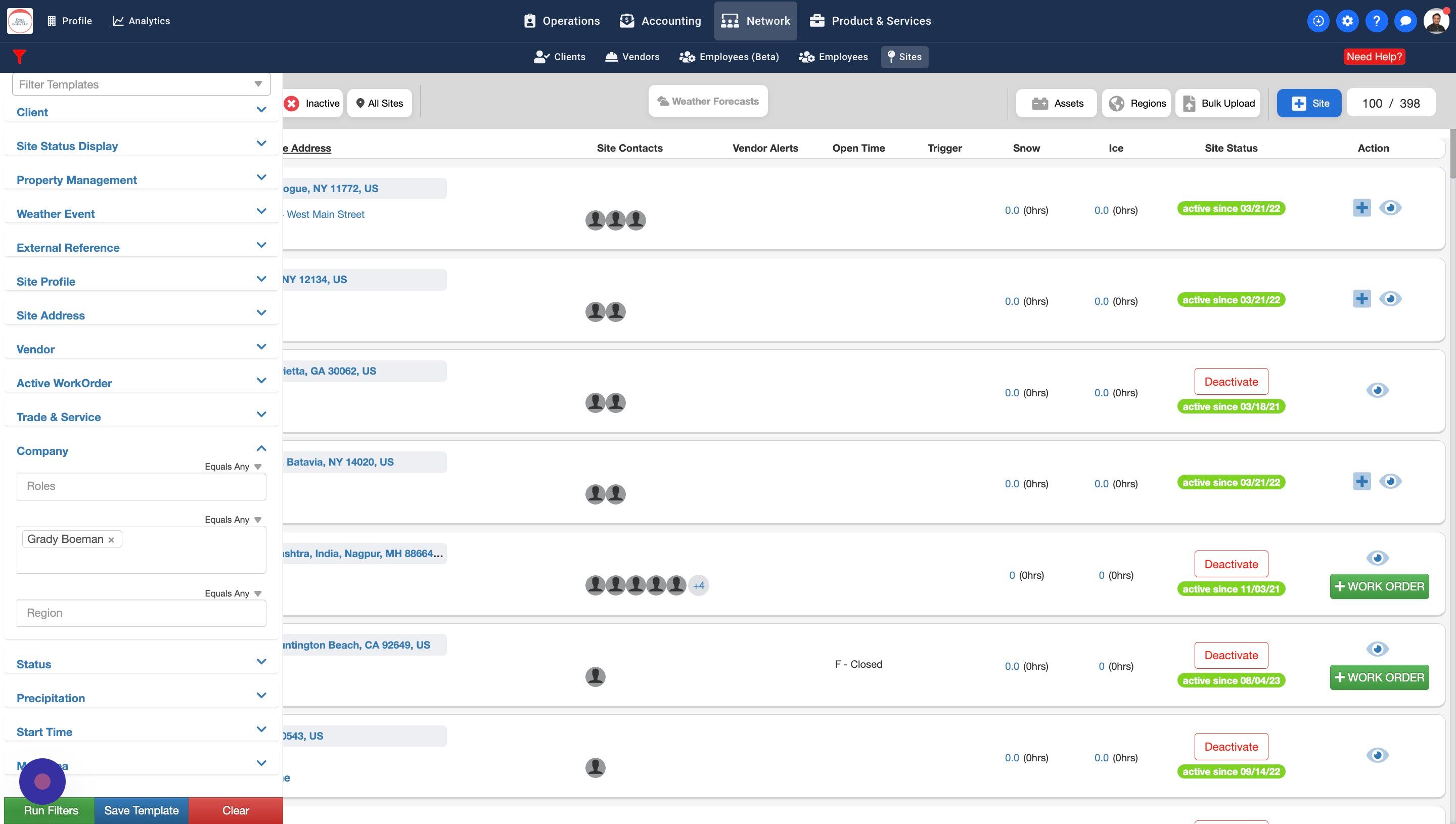Open the Filter Templates dropdown

142,84
